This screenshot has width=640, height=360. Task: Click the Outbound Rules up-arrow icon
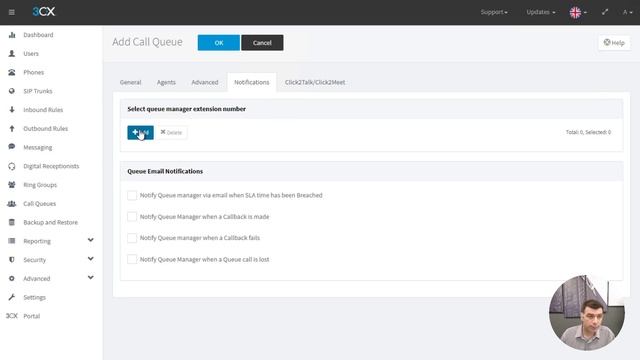pos(12,128)
